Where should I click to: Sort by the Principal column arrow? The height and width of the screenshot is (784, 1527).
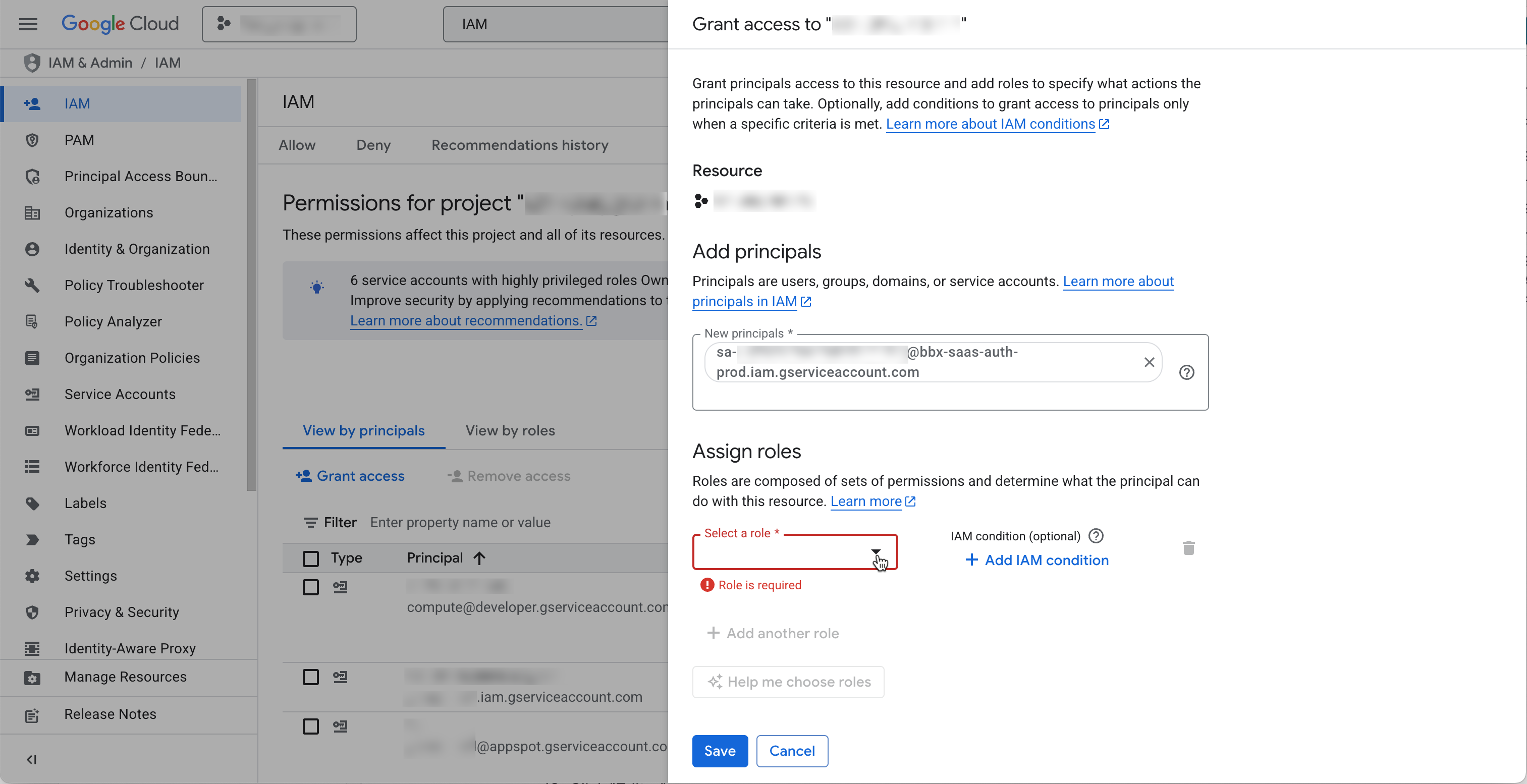(479, 558)
